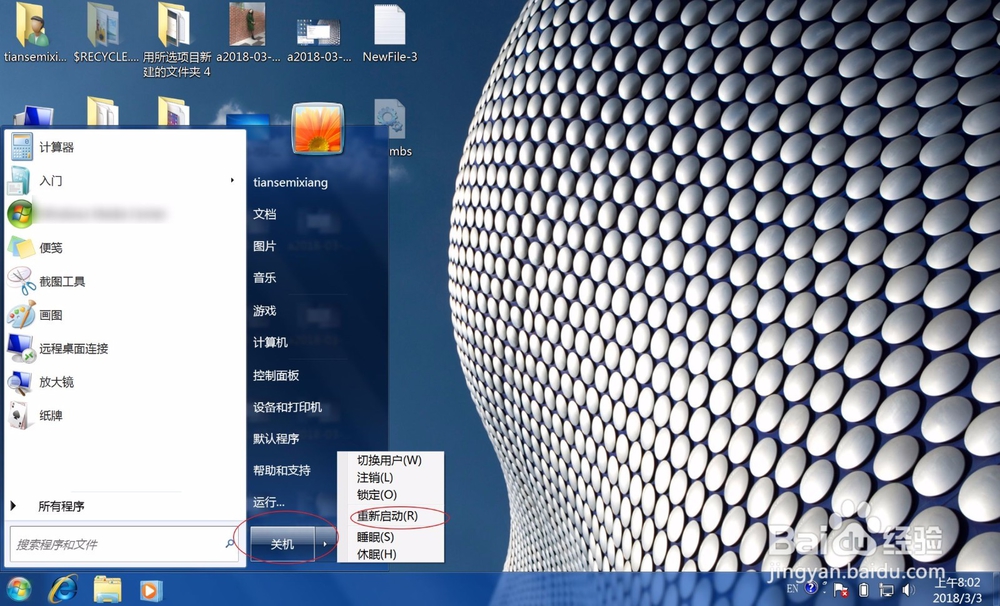The width and height of the screenshot is (1000, 606).
Task: Open the 计算器 calculator icon
Action: click(x=21, y=147)
